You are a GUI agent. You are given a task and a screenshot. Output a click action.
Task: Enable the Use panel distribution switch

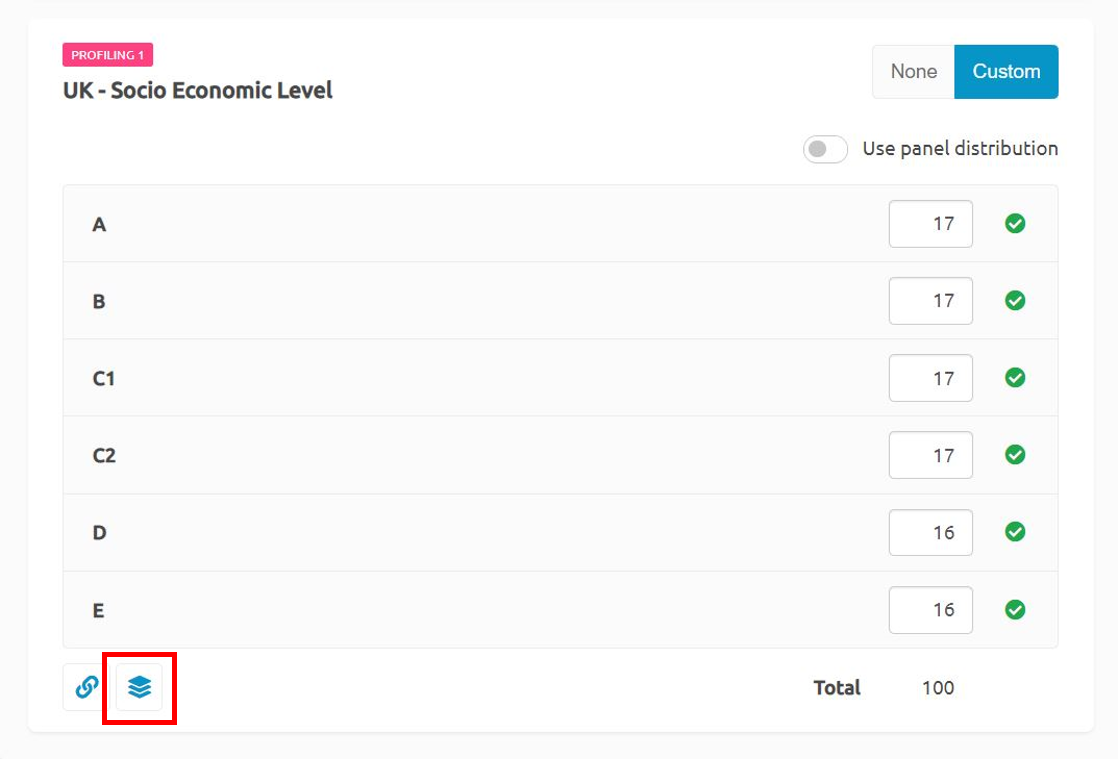(x=825, y=149)
